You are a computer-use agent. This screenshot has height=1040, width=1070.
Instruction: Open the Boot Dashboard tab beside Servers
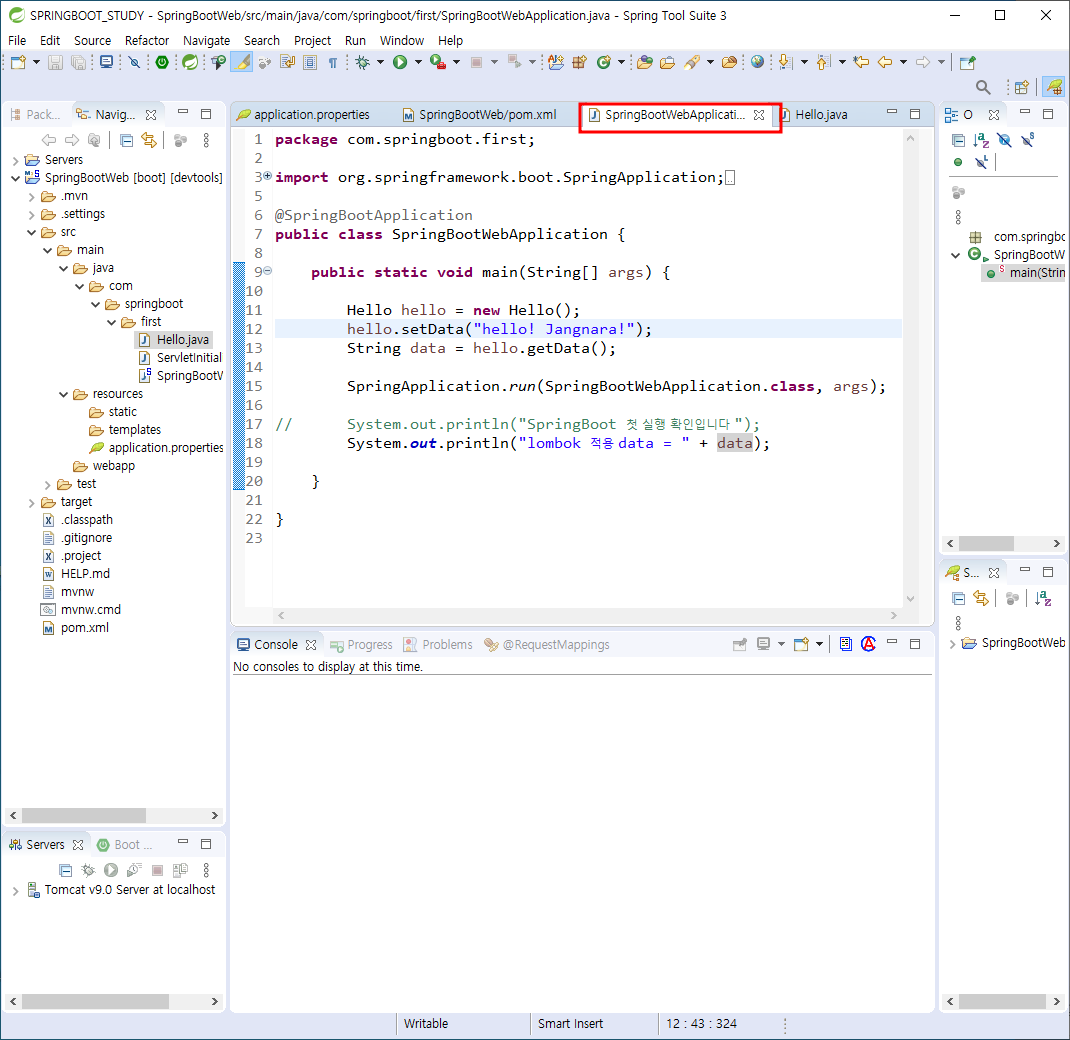[125, 845]
